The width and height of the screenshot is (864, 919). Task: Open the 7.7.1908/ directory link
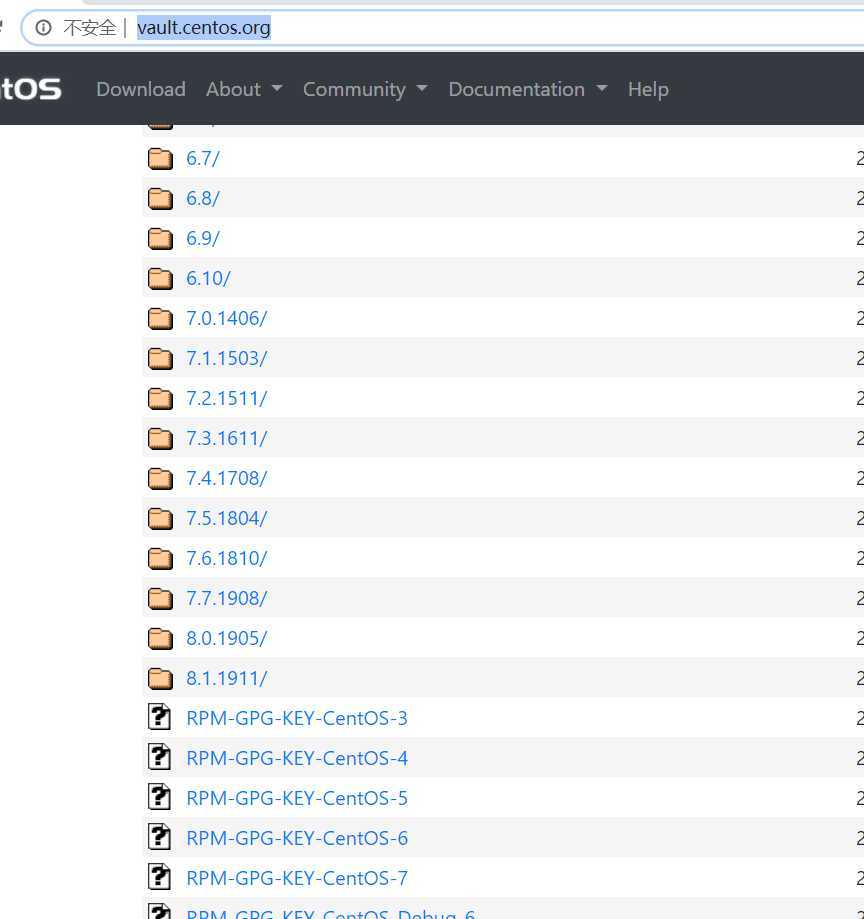(x=227, y=598)
